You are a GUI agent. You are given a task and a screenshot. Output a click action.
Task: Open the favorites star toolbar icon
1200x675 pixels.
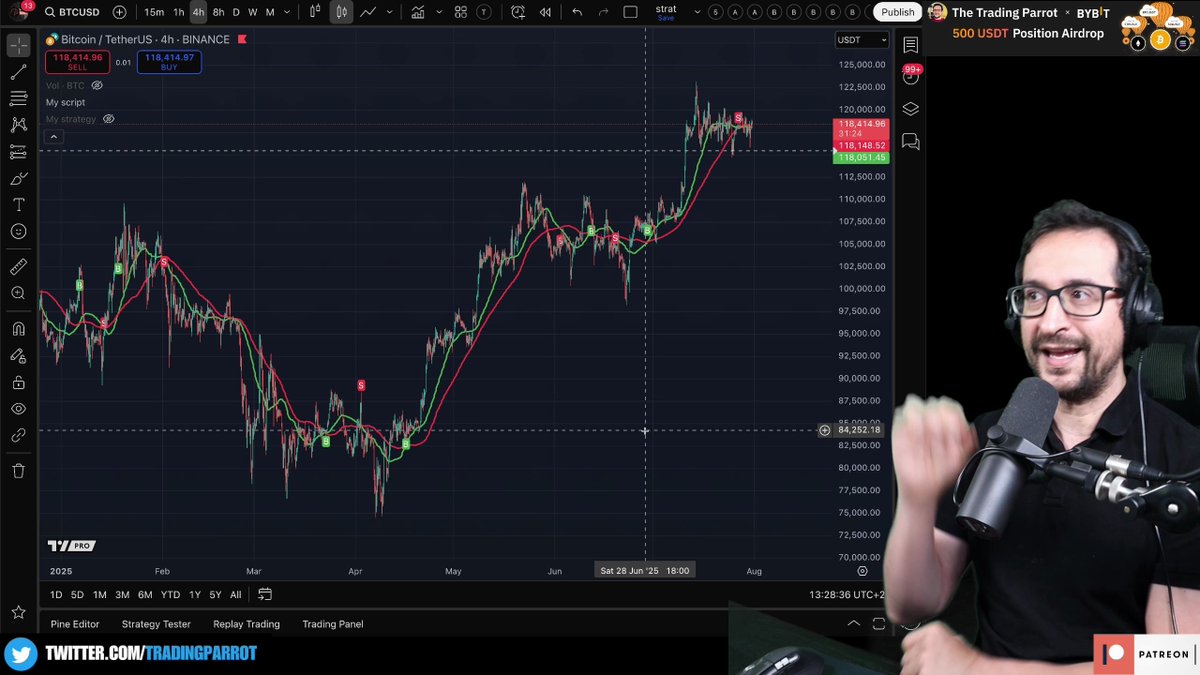[x=18, y=612]
